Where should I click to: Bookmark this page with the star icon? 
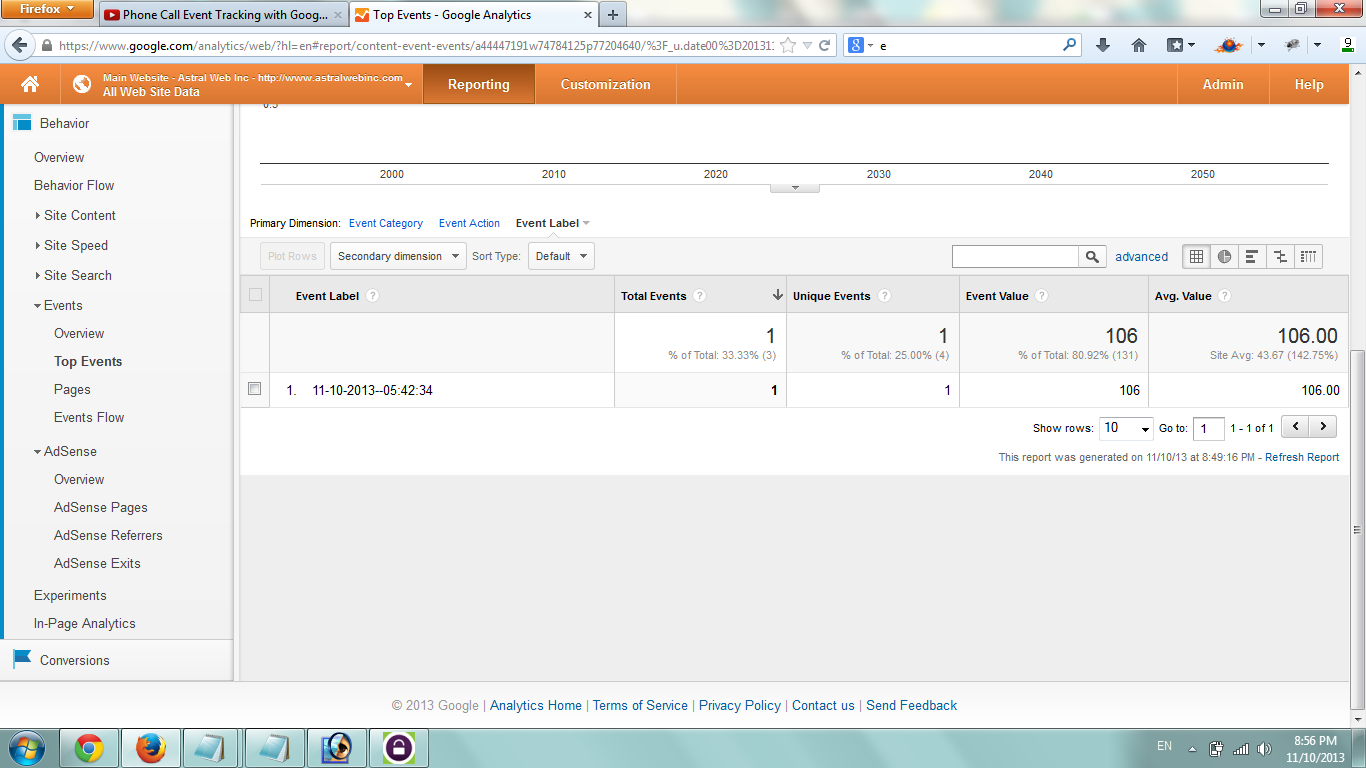[x=788, y=45]
